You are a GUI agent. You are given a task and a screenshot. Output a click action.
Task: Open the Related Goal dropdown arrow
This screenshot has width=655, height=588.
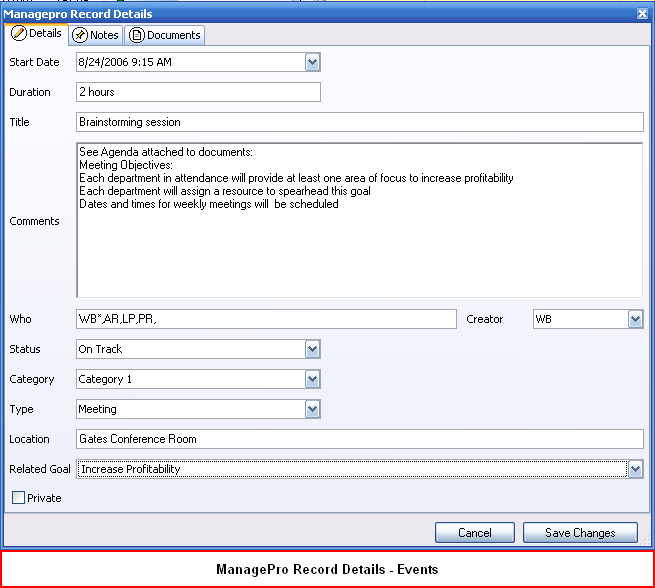click(x=635, y=469)
